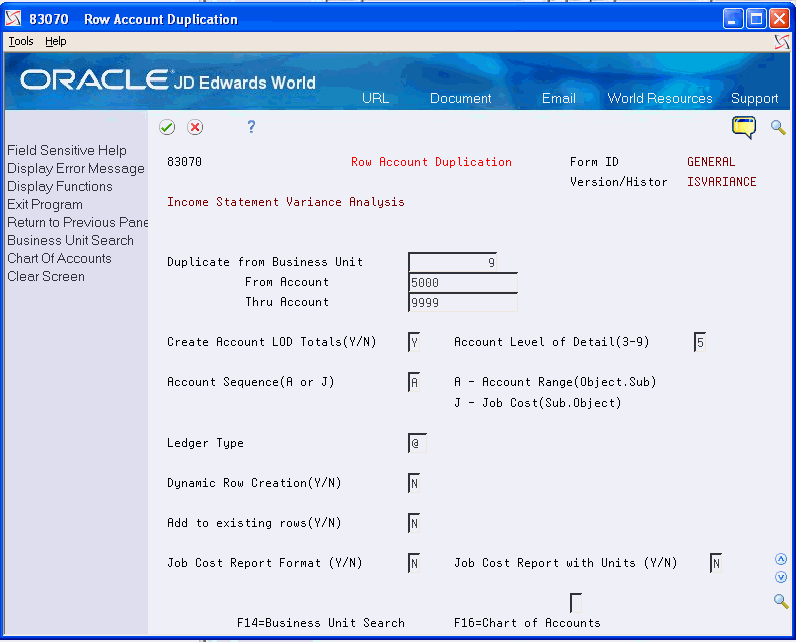Click the Version/Histor label

tap(618, 182)
